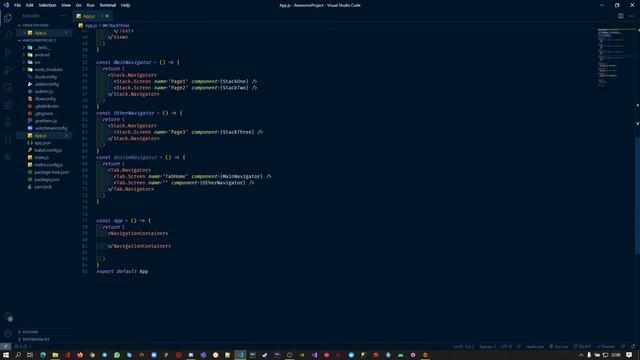640x360 pixels.
Task: Show hidden system tray icons
Action: [x=581, y=355]
